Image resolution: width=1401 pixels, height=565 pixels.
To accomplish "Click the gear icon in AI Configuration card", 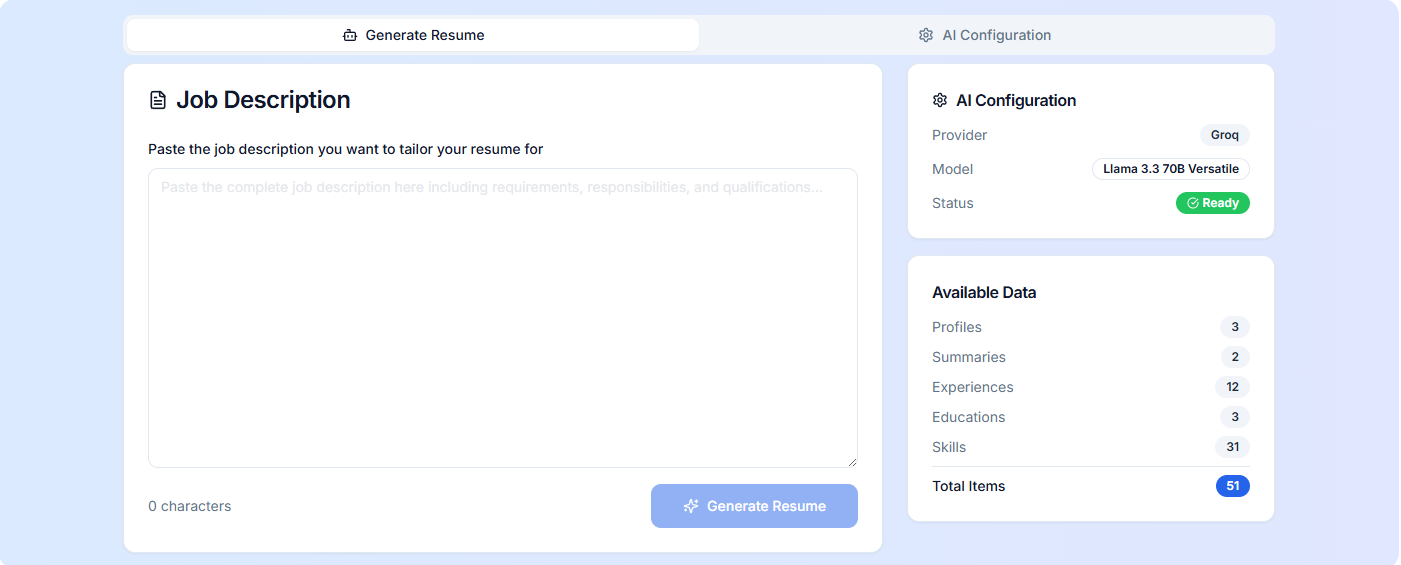I will [939, 100].
